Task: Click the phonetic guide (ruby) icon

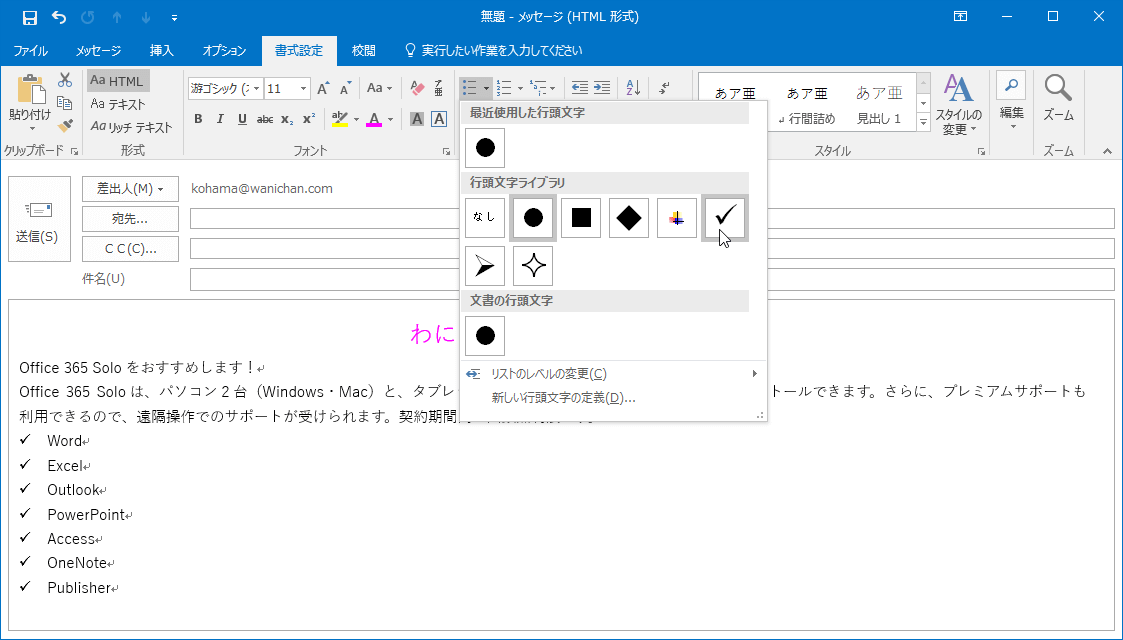Action: pyautogui.click(x=438, y=88)
